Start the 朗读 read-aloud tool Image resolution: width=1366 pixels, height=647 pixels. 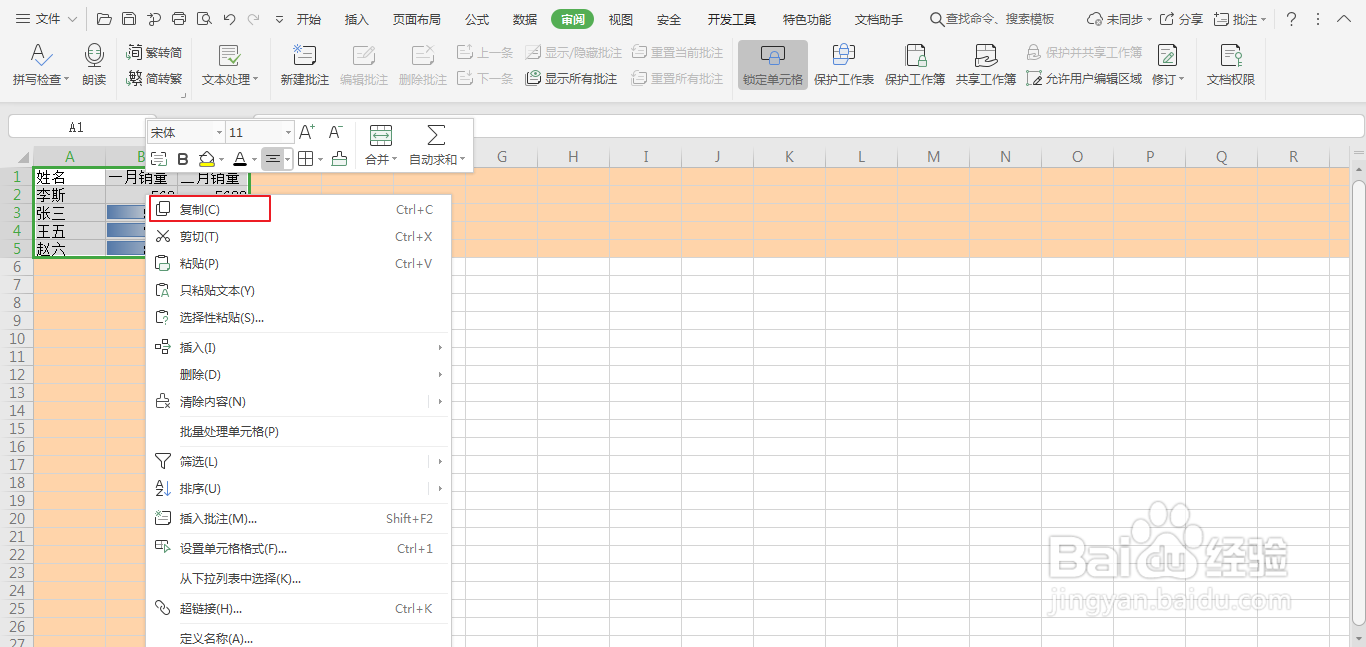(94, 65)
